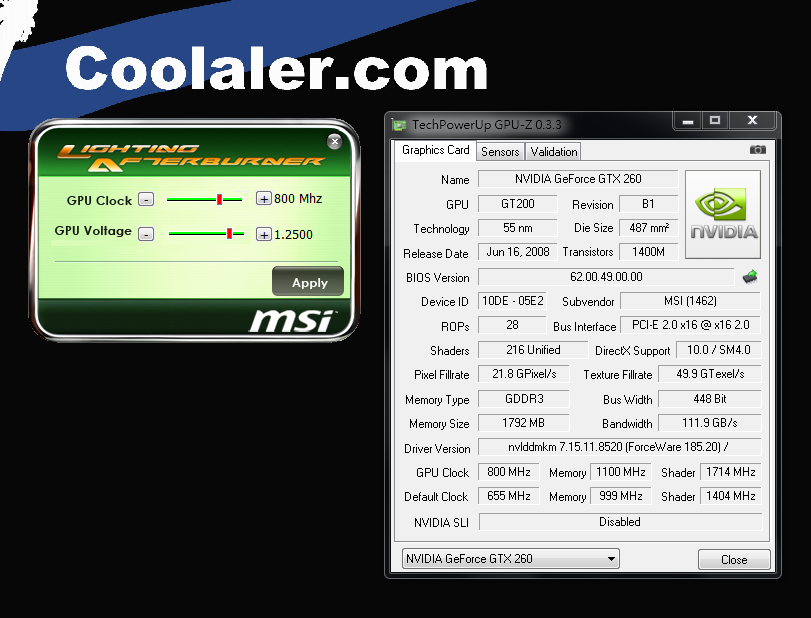This screenshot has width=811, height=618.
Task: Apply the Afterburner settings
Action: click(308, 282)
